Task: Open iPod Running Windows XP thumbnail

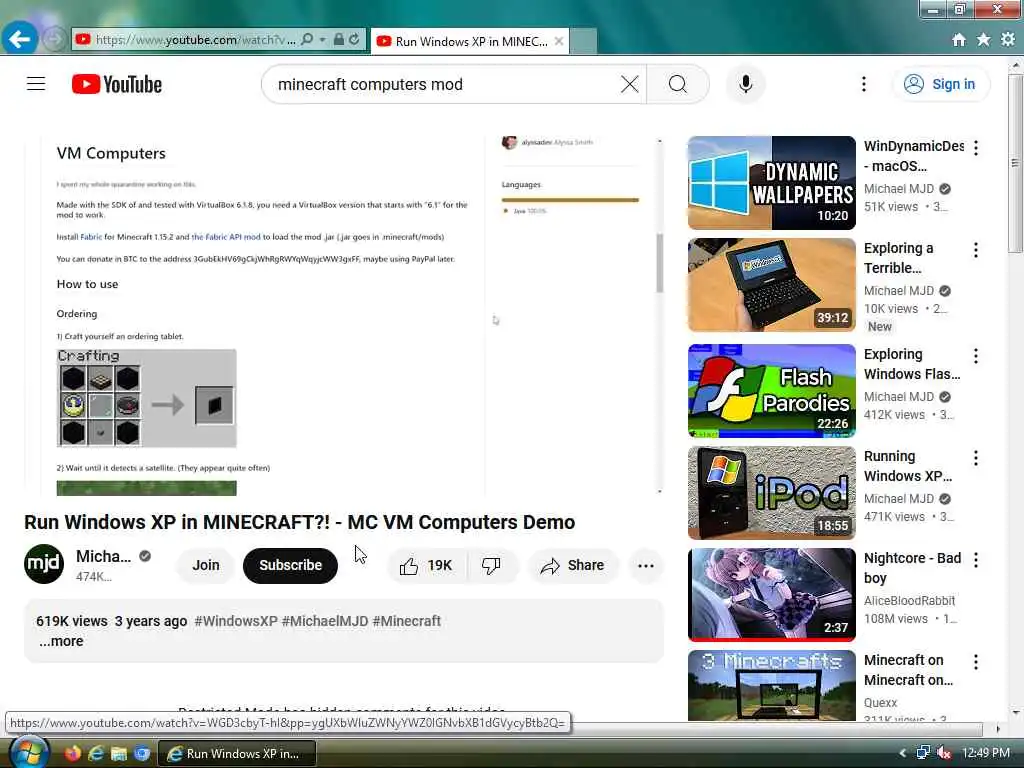Action: click(771, 493)
